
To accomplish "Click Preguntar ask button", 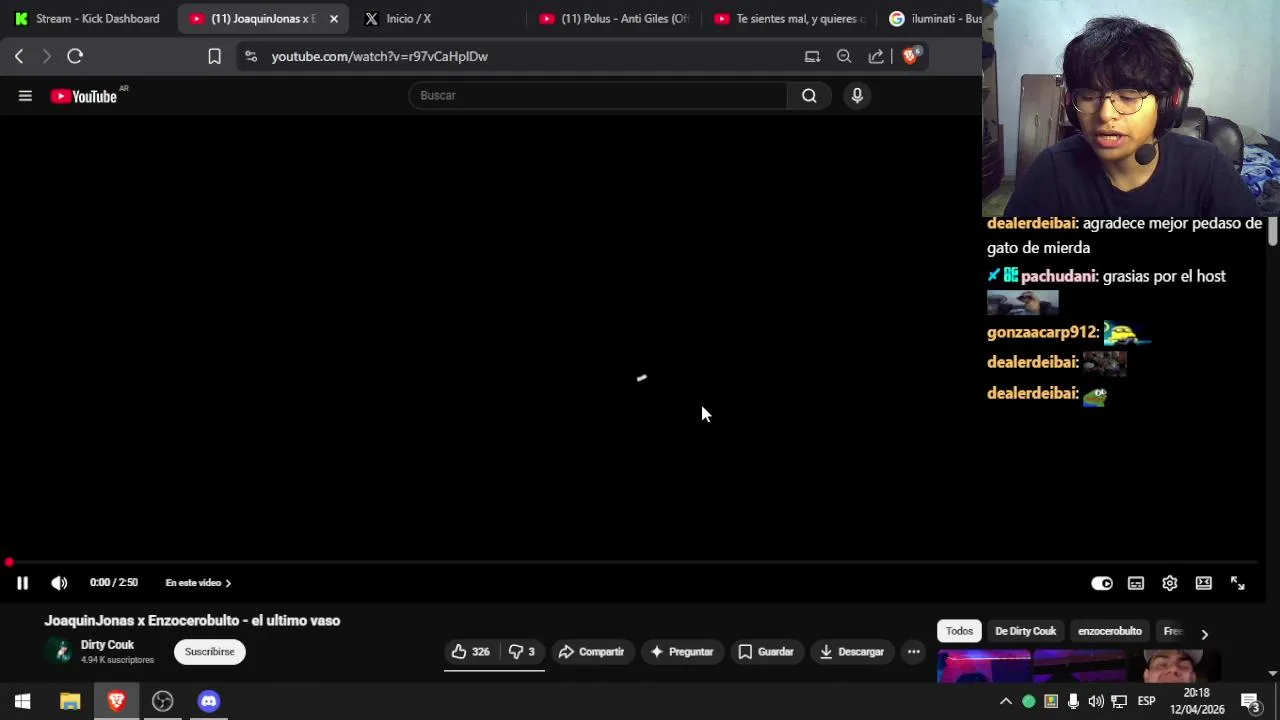I will click(x=682, y=652).
